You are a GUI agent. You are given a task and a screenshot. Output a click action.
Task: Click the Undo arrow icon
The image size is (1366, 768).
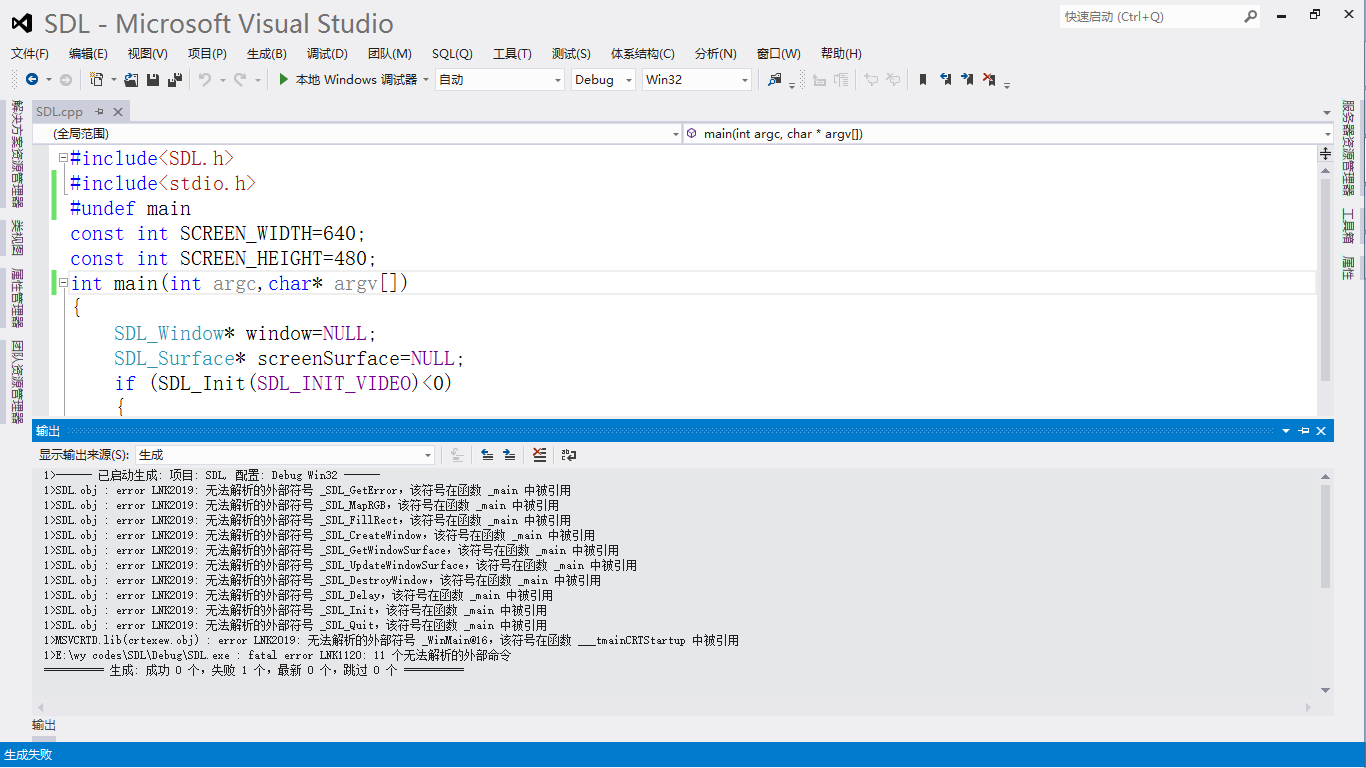[x=205, y=79]
